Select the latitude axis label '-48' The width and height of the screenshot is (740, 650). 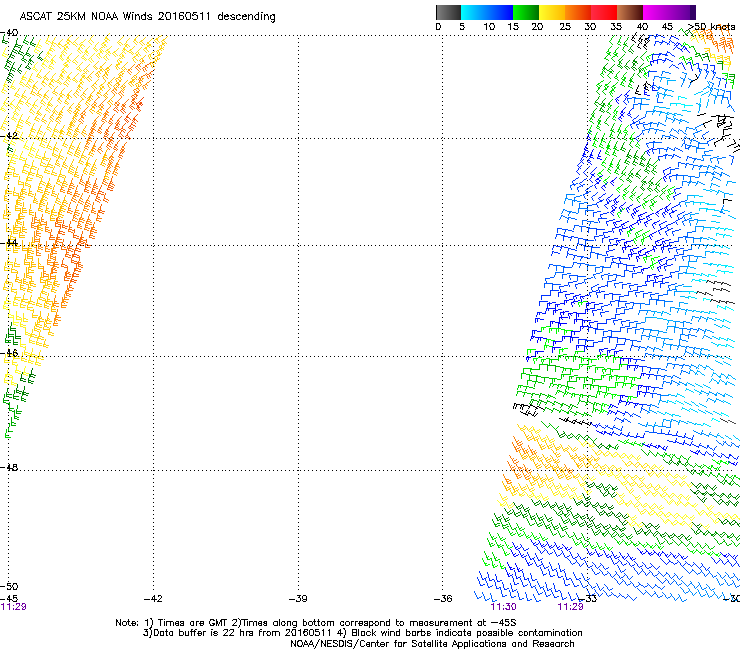click(9, 467)
